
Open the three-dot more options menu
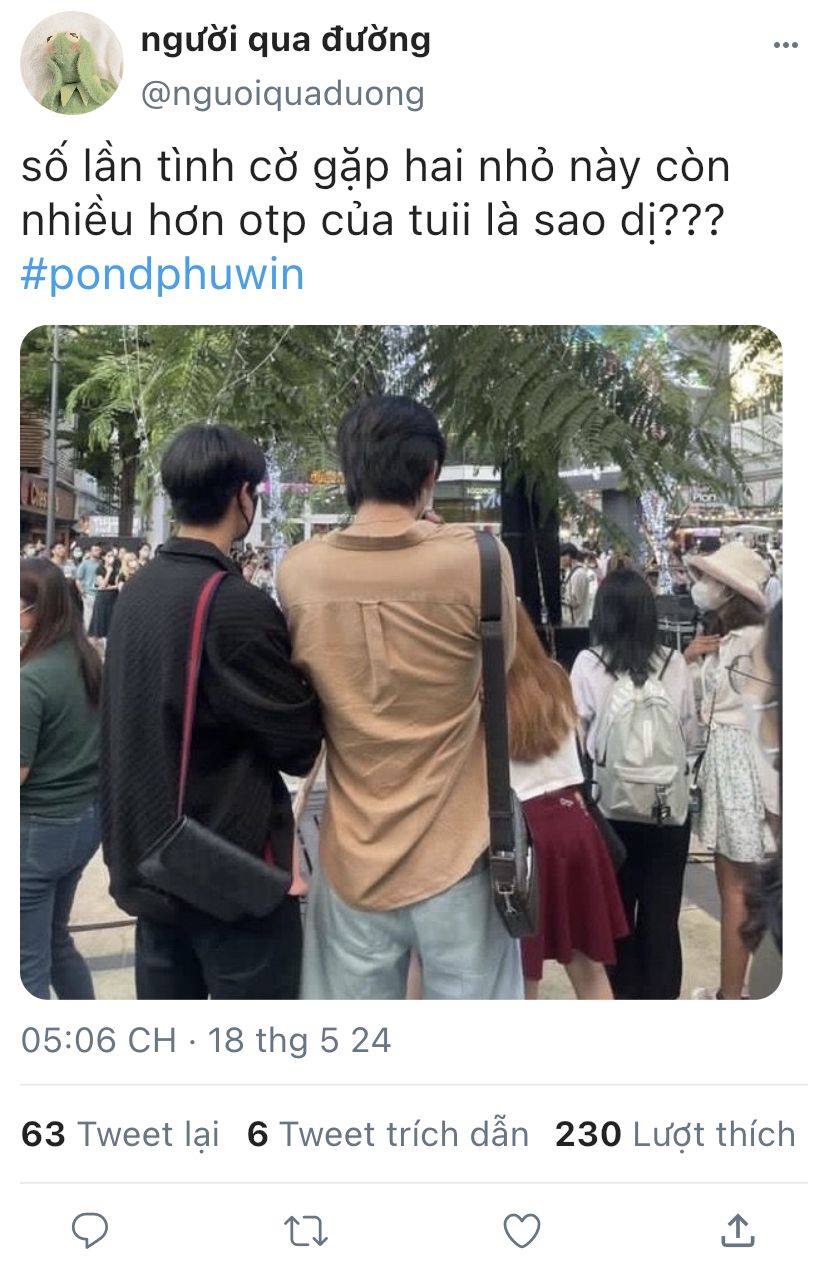click(x=786, y=46)
